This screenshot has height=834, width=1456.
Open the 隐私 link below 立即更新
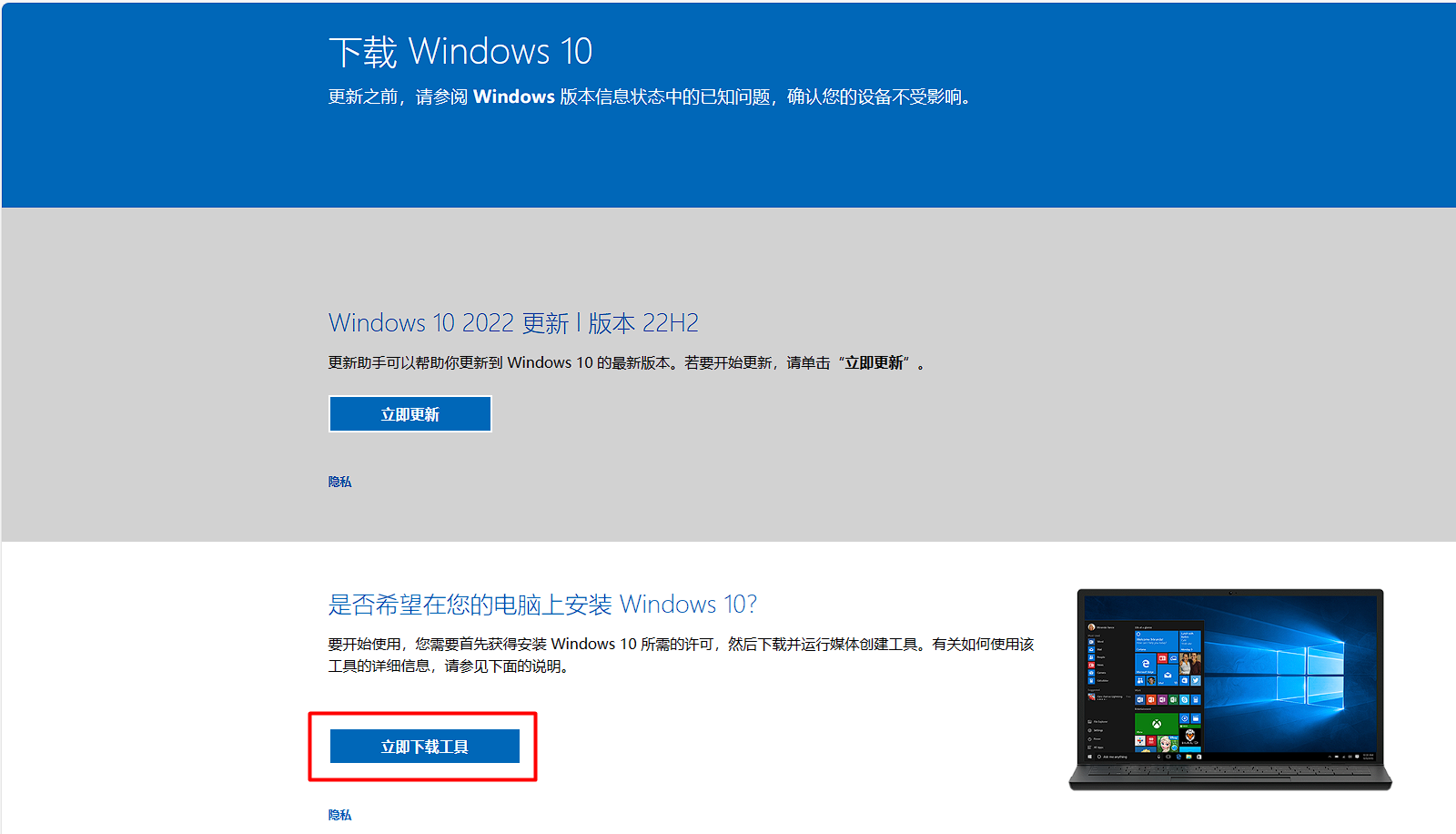[x=339, y=482]
